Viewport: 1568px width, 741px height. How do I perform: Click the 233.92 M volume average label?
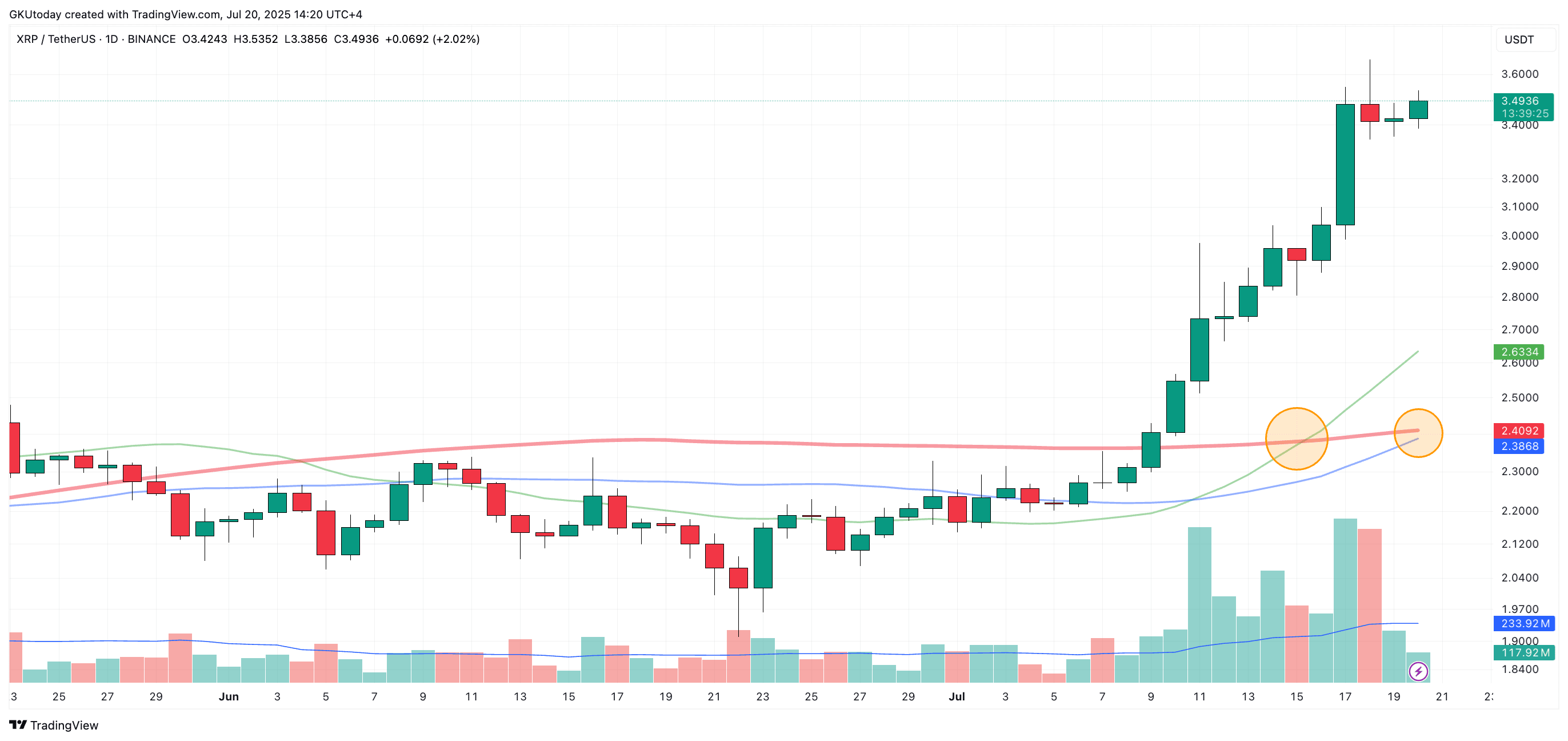coord(1524,623)
